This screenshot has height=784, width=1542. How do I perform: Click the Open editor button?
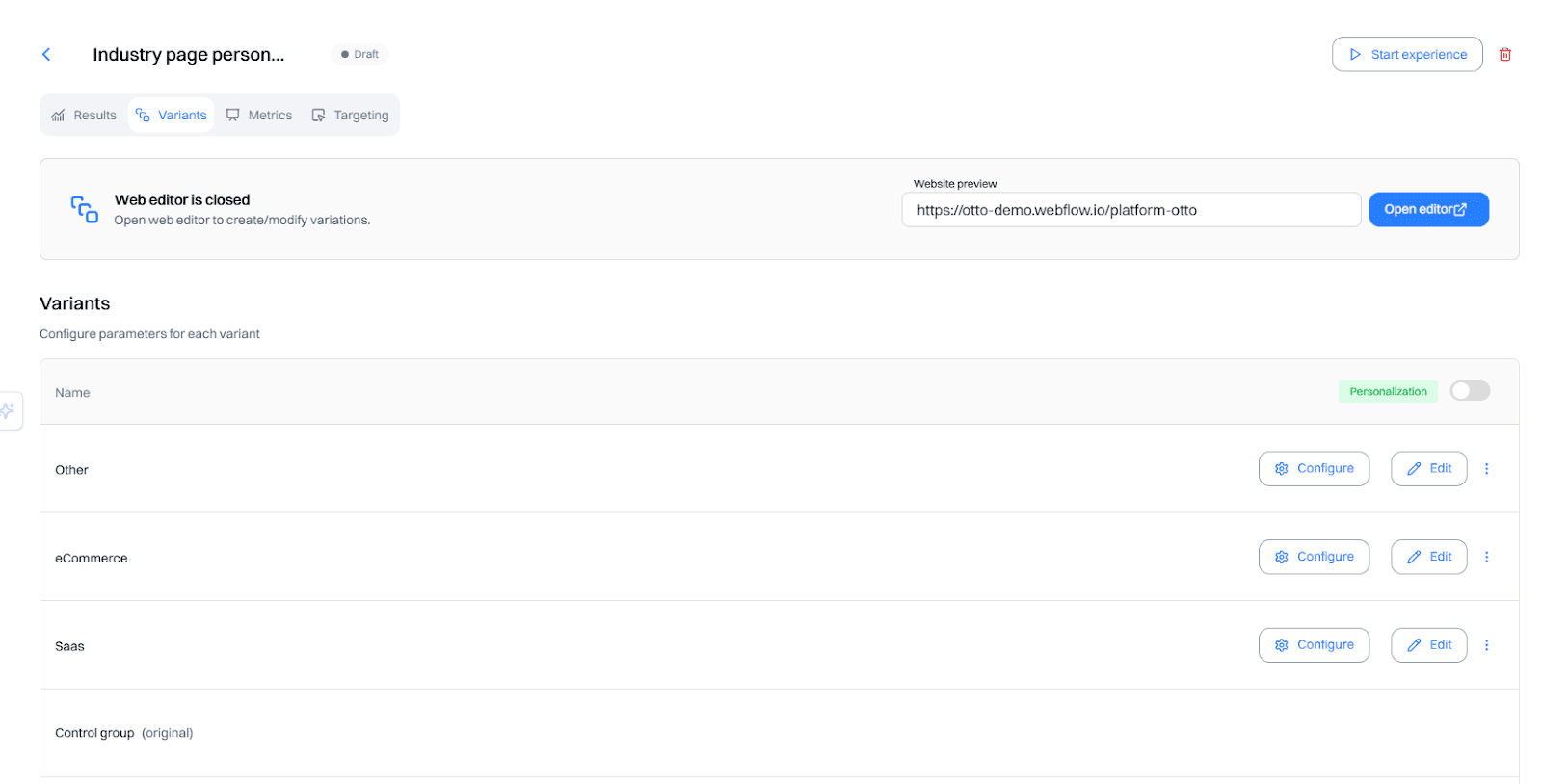click(x=1428, y=210)
